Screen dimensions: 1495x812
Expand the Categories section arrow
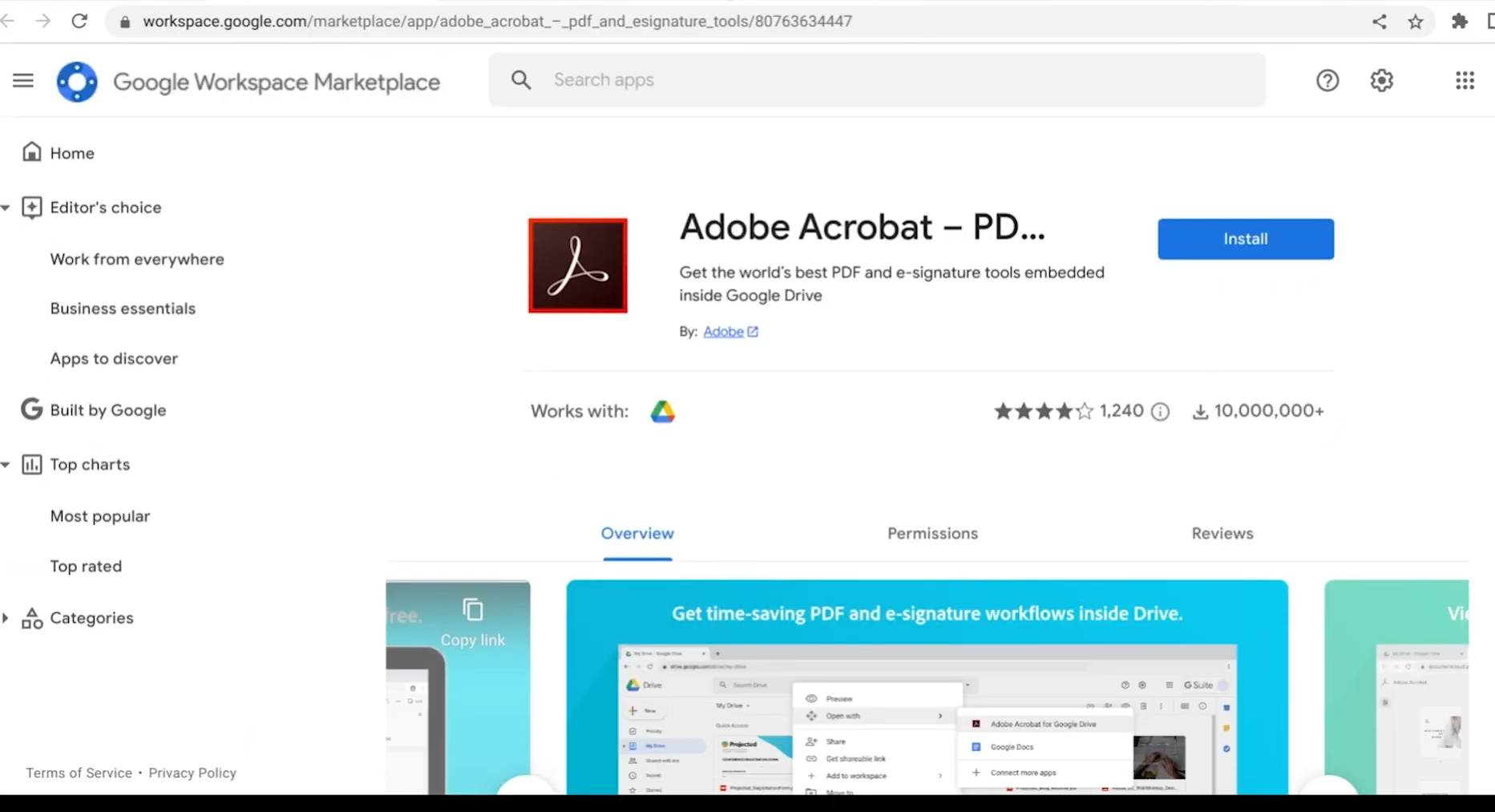[6, 618]
